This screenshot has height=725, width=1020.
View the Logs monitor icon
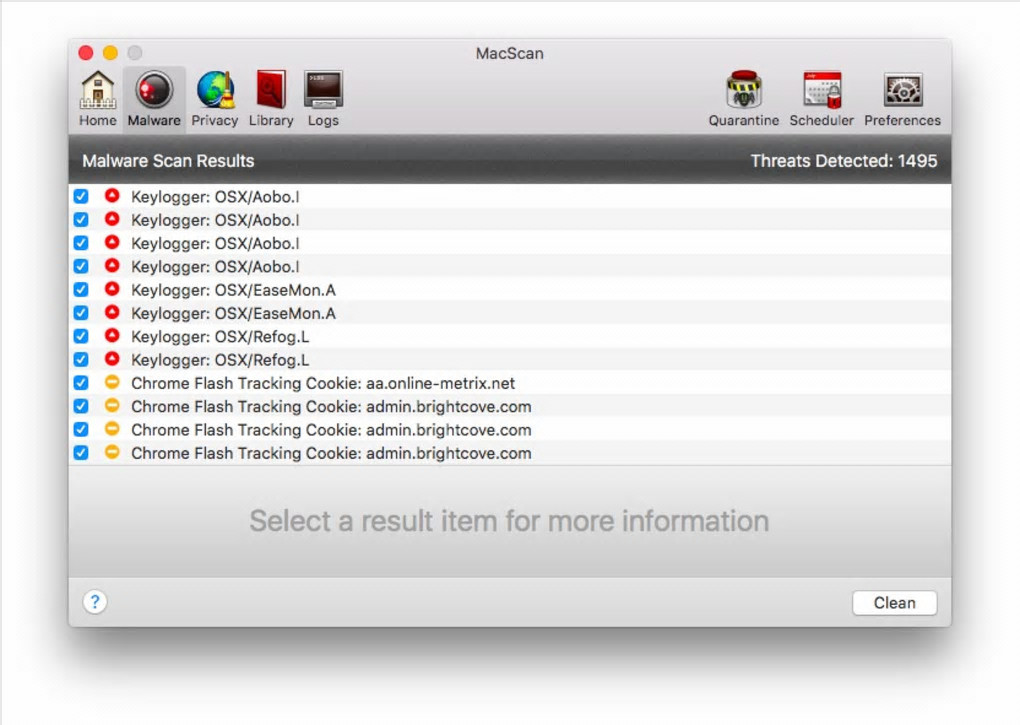point(323,99)
